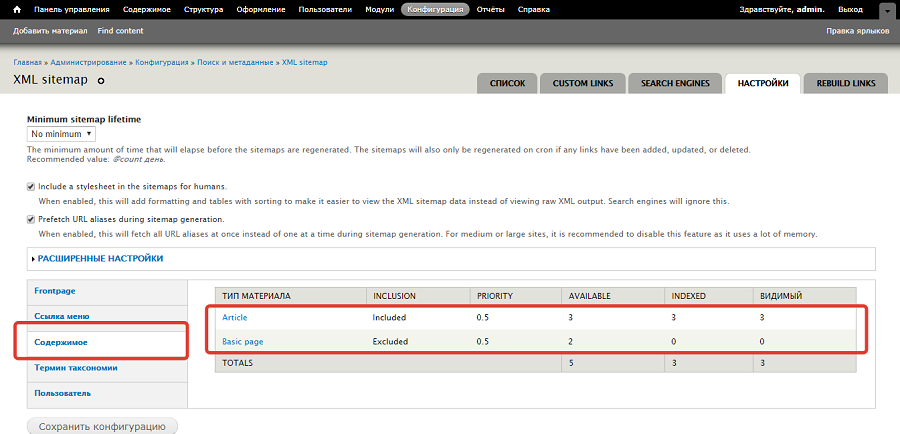Toggle 'Prefetch URL aliases' checkbox
Viewport: 900px width, 434px height.
31,219
